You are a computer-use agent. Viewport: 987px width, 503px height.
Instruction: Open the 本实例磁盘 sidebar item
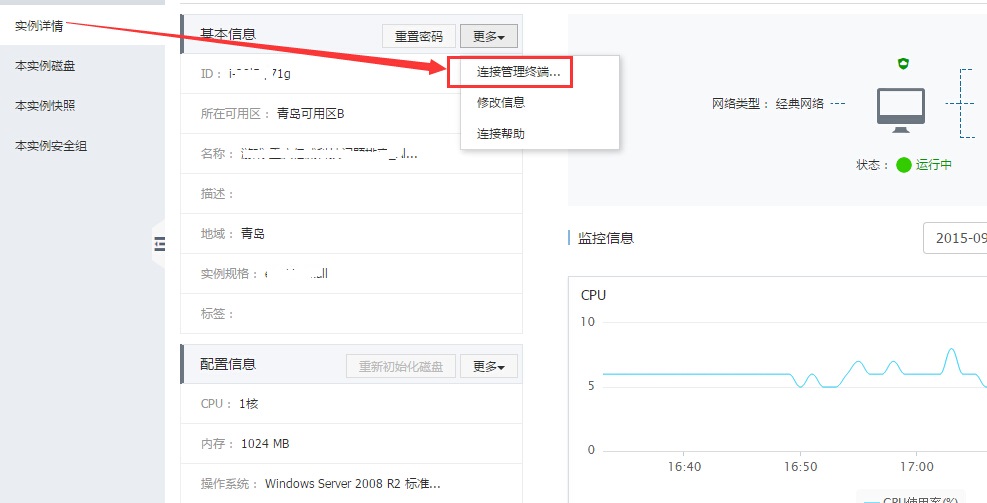45,66
